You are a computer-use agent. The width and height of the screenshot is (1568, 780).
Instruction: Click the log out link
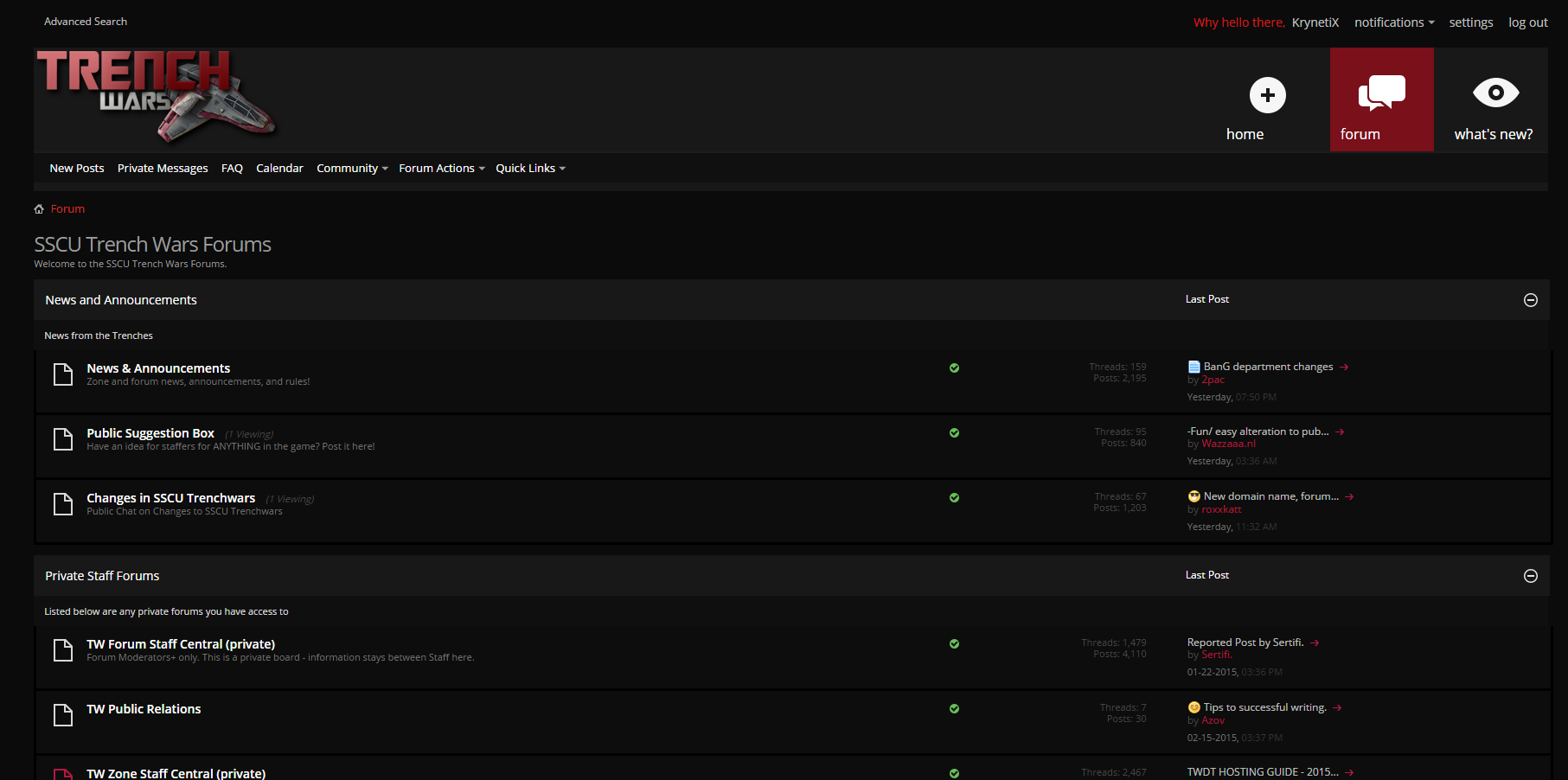click(1527, 22)
